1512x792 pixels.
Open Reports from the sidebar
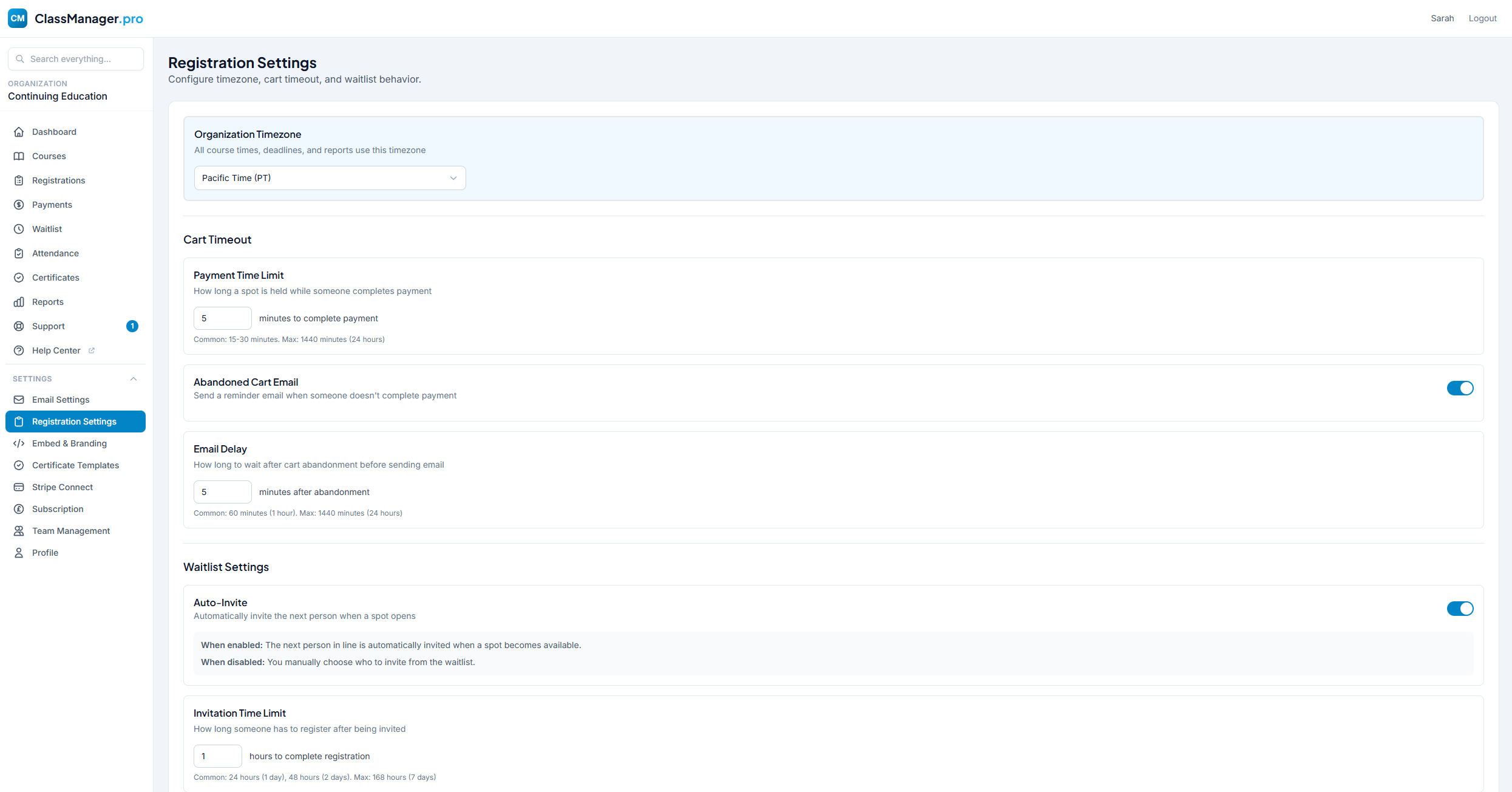[x=47, y=302]
